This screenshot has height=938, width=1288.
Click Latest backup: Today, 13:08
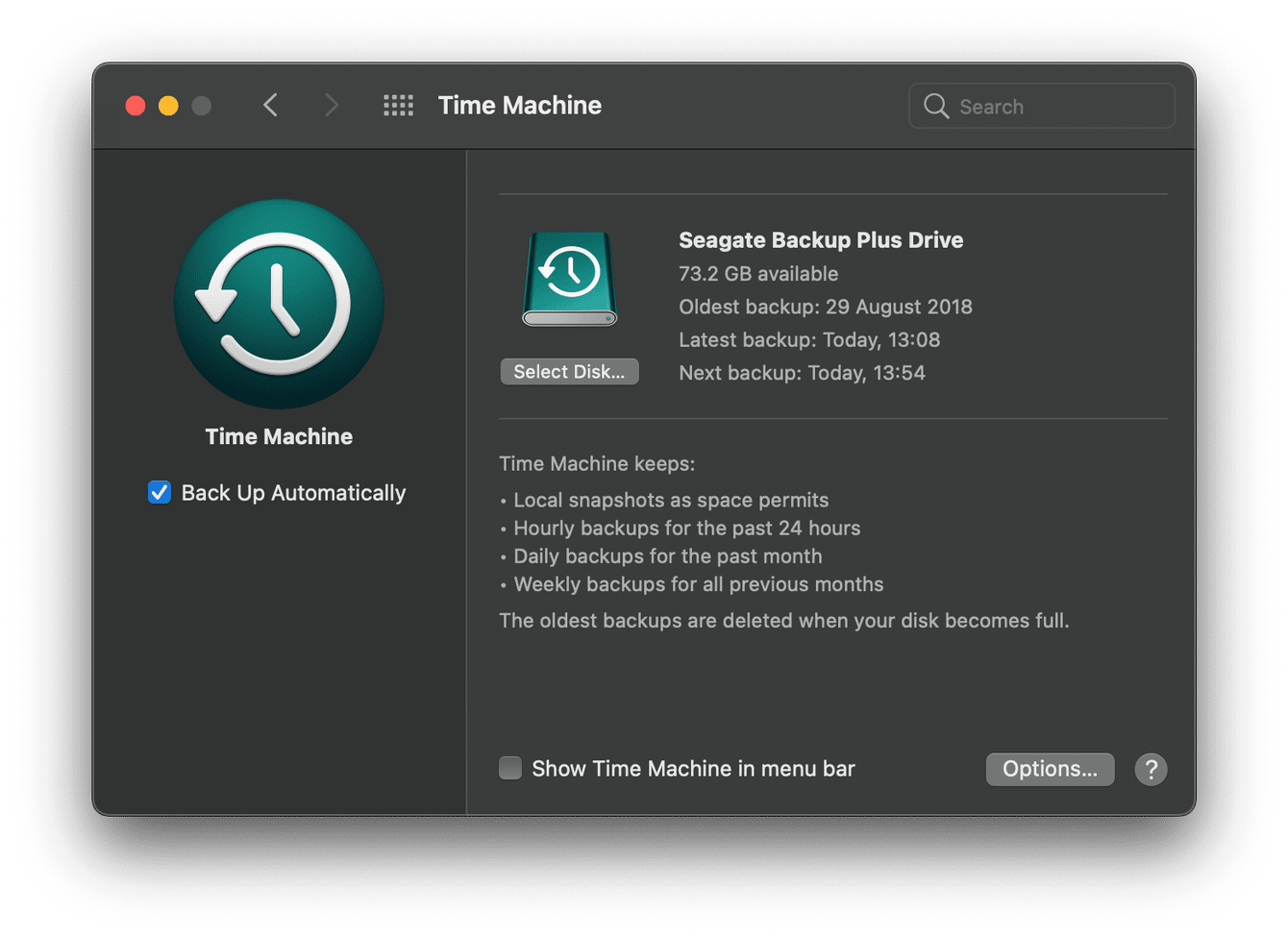(x=809, y=340)
